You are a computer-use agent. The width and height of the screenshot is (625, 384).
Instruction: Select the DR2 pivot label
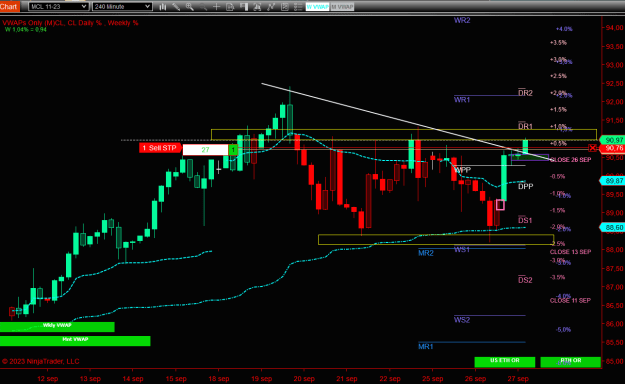[x=525, y=93]
